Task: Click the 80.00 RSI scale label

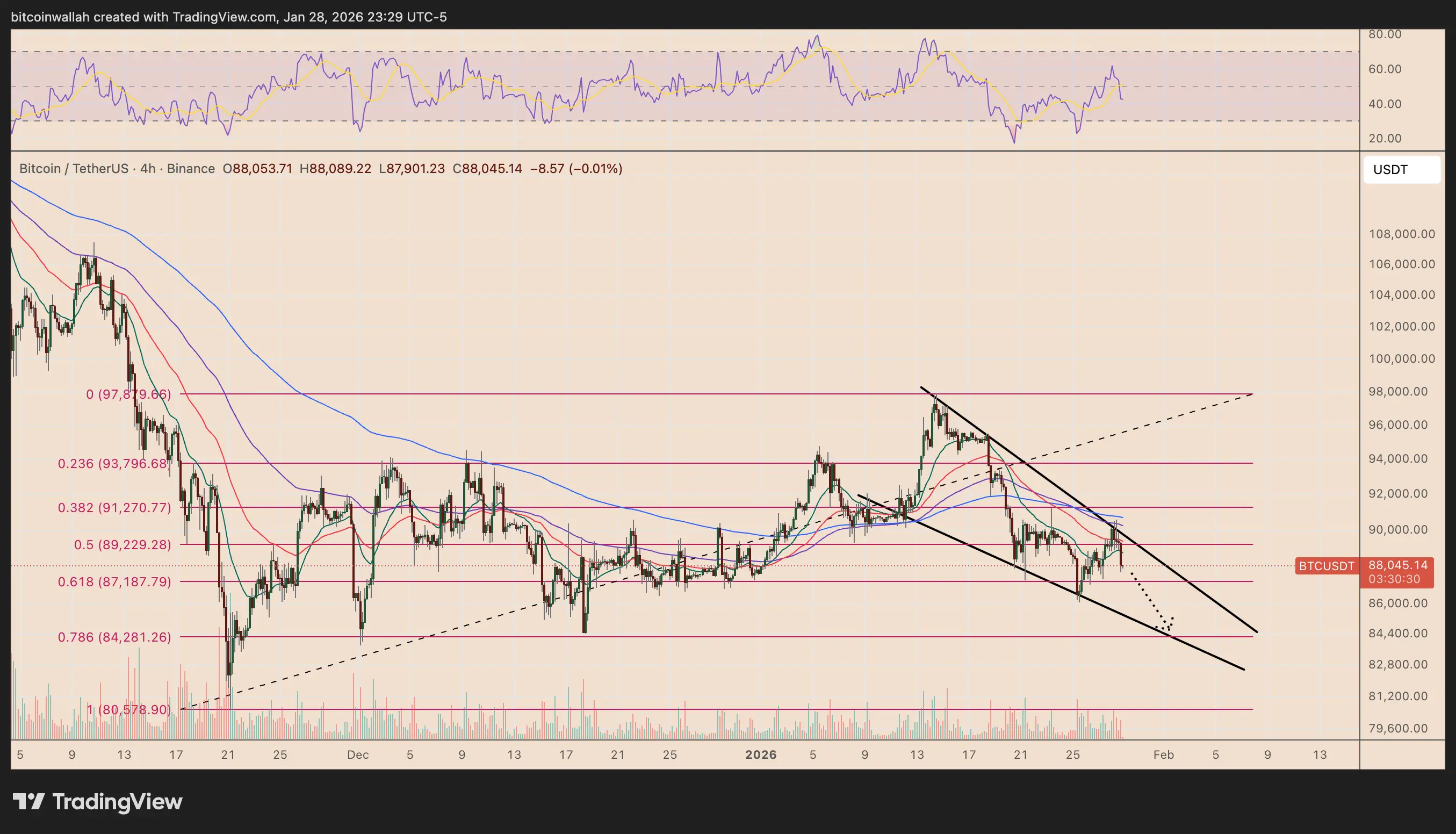Action: point(1385,34)
